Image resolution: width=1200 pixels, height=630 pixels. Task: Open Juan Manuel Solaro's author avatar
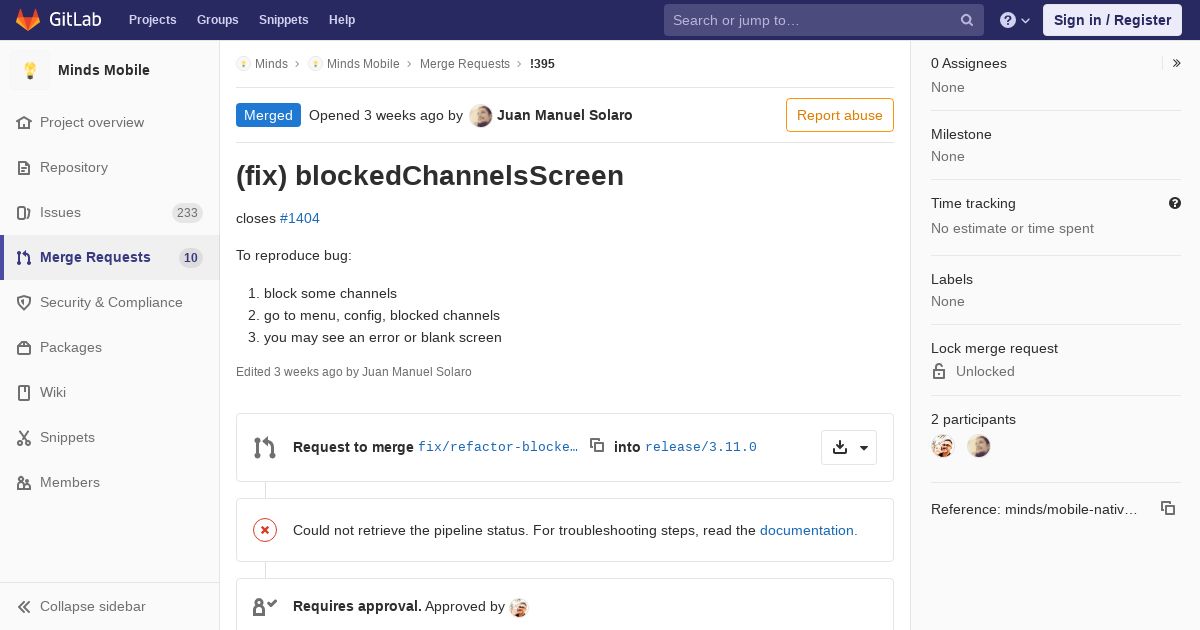[481, 115]
